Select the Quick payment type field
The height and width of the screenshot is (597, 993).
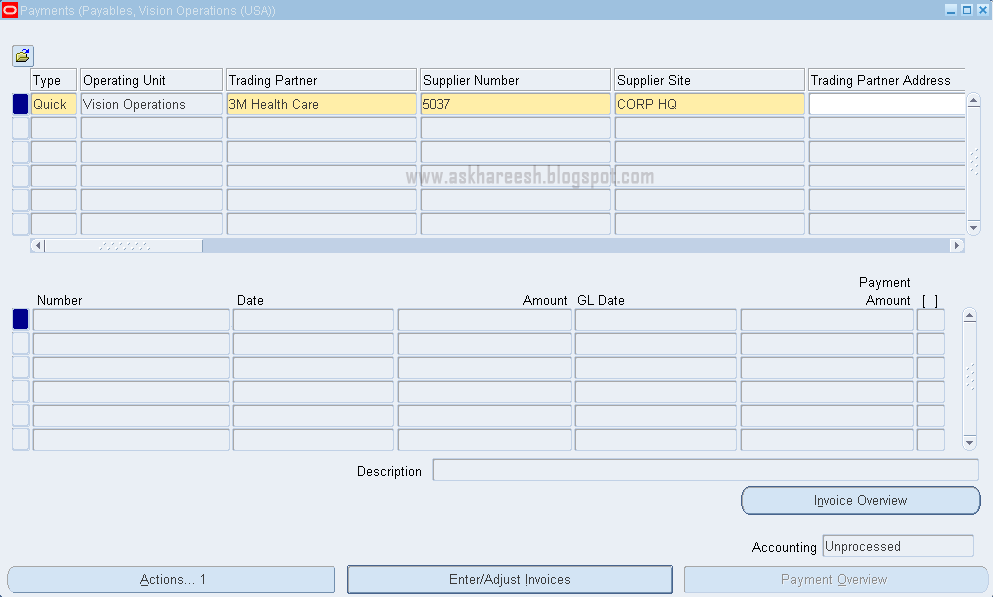click(x=54, y=104)
